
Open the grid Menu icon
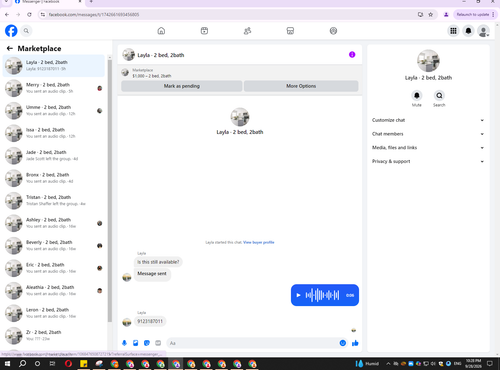453,31
